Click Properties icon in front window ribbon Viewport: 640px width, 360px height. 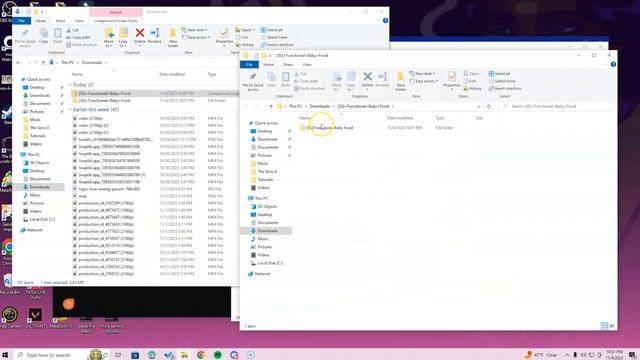coord(452,80)
